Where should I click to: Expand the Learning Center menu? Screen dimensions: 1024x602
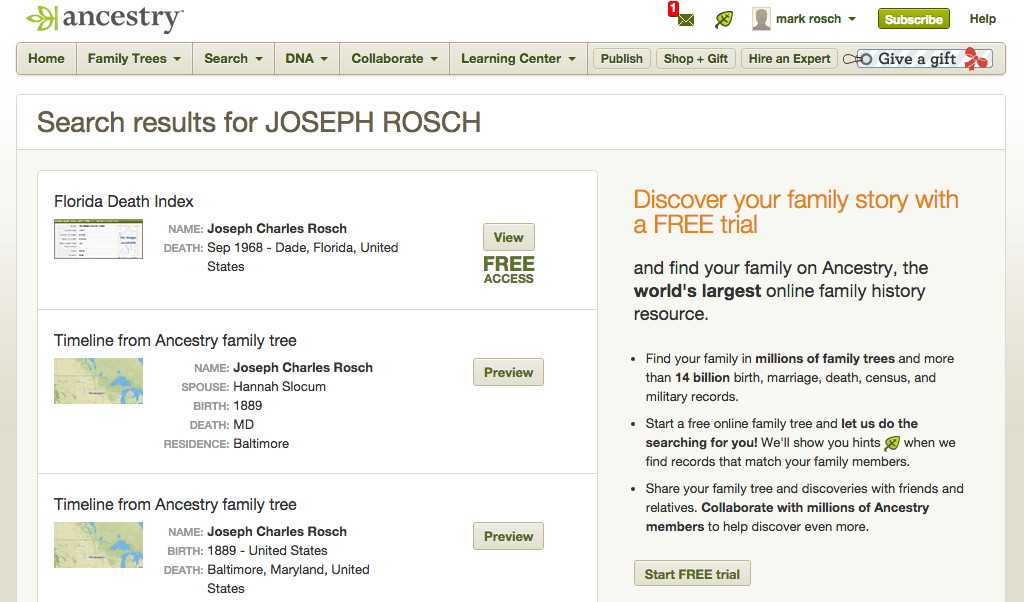[x=518, y=59]
